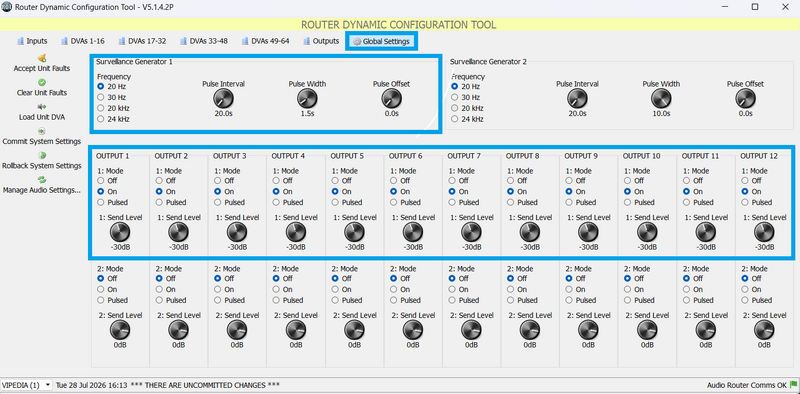Click the Audio Router Comms OK status text
The image size is (800, 394).
(747, 385)
